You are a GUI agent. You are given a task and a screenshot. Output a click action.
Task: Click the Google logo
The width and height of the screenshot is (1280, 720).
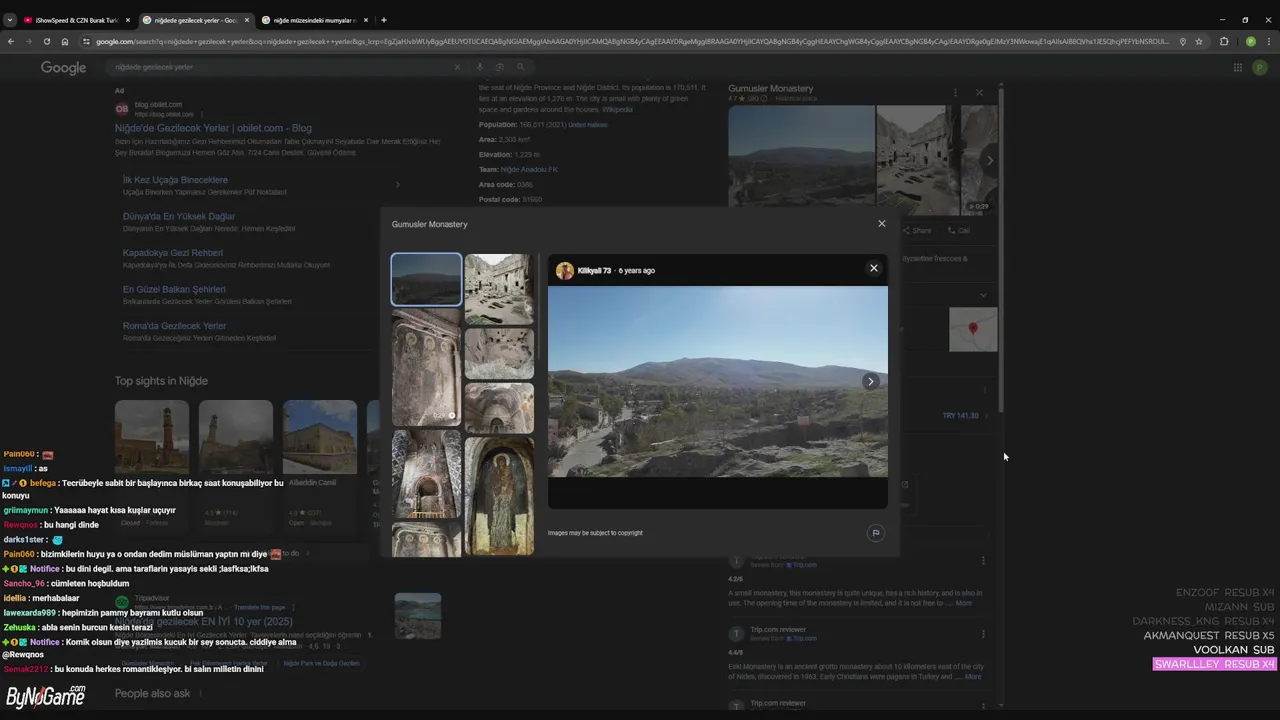(63, 67)
